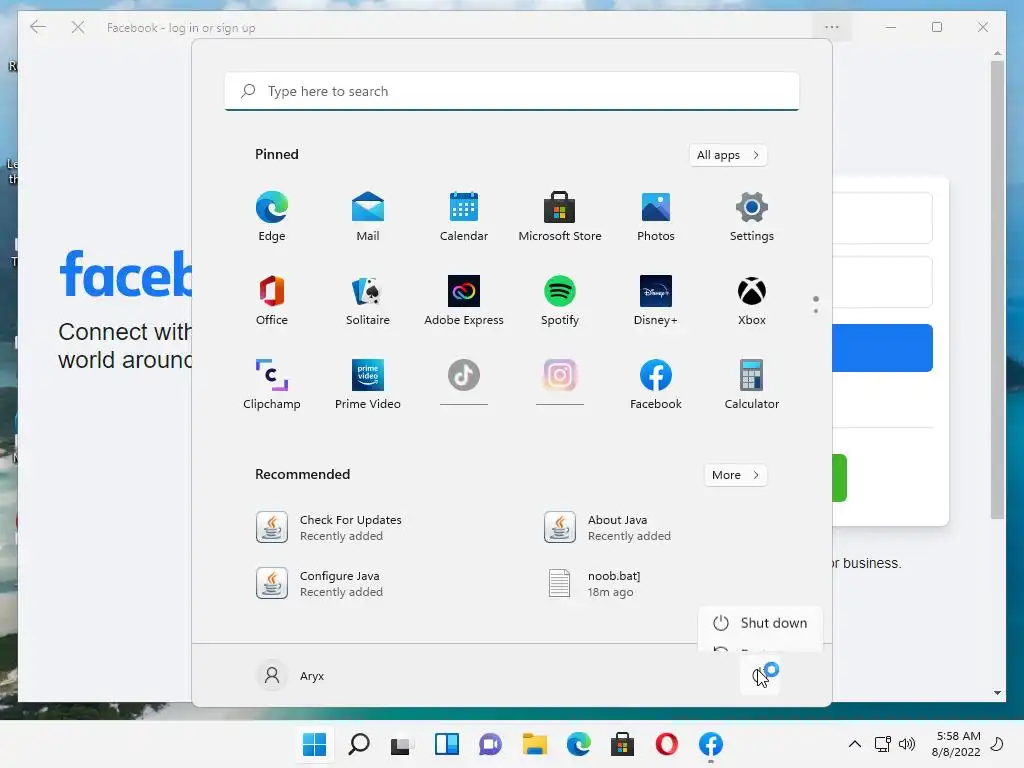This screenshot has height=768, width=1024.
Task: Open the Solitaire game
Action: [368, 300]
